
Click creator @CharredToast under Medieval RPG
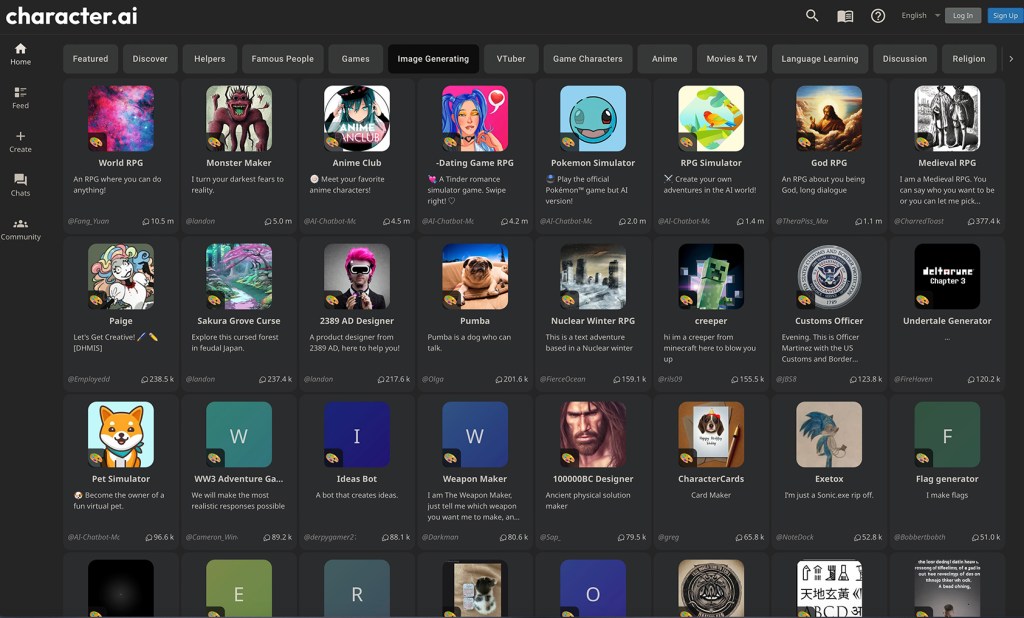(919, 221)
